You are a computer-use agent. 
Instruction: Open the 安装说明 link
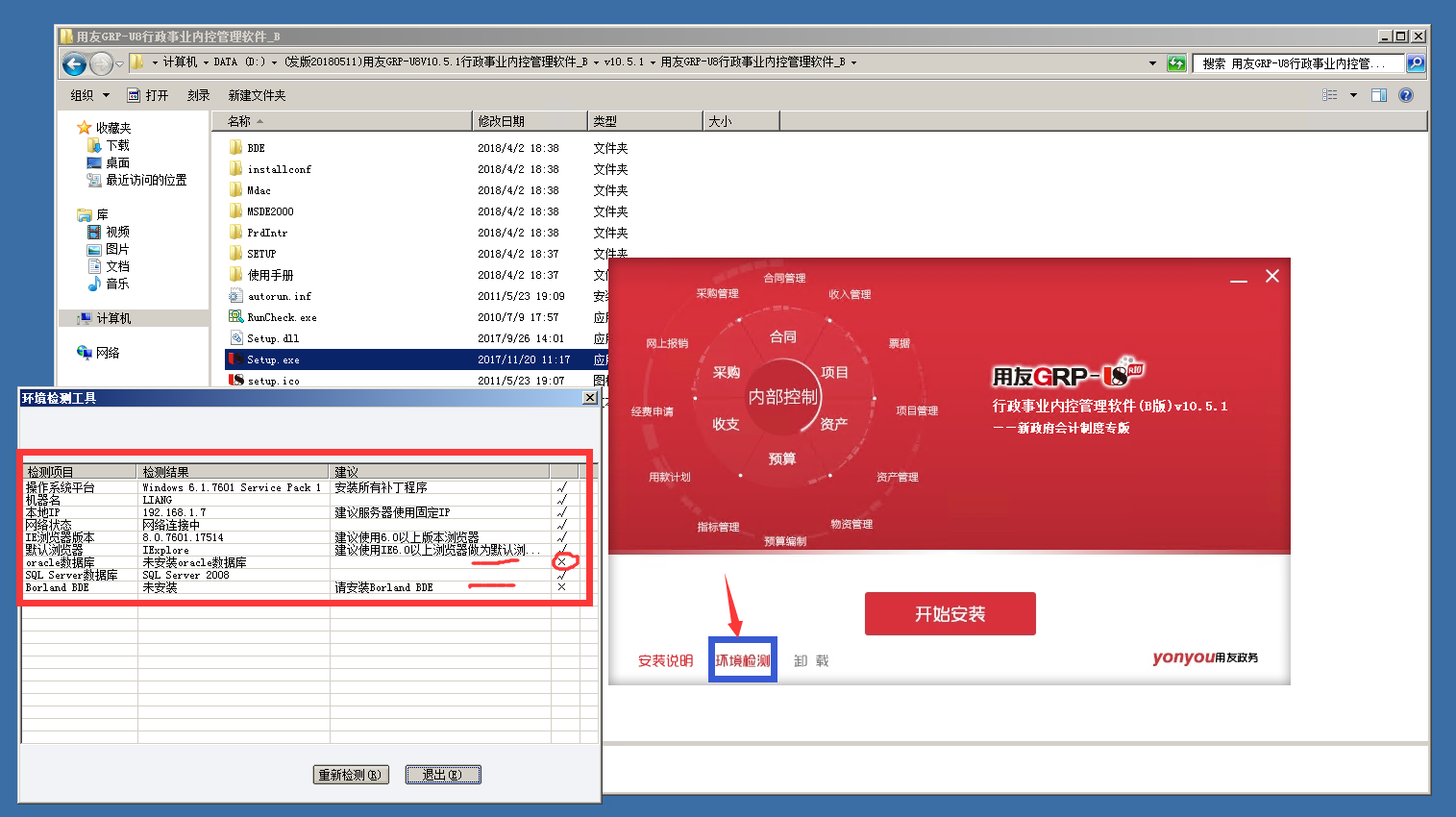[666, 660]
